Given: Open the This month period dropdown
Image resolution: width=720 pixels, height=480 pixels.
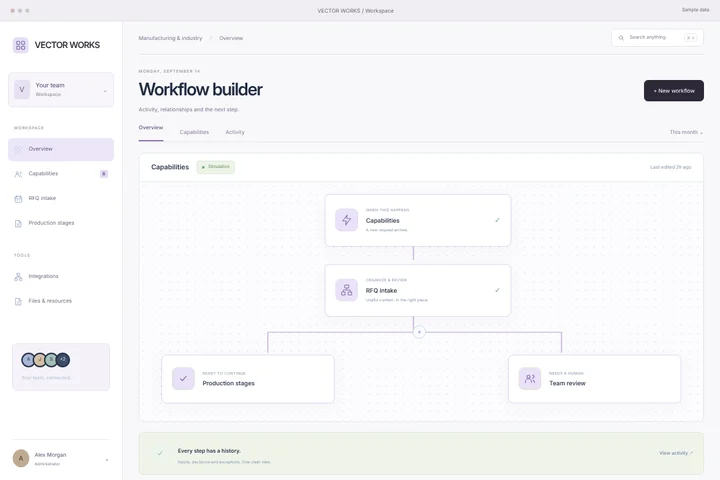Looking at the screenshot, I should click(x=686, y=132).
